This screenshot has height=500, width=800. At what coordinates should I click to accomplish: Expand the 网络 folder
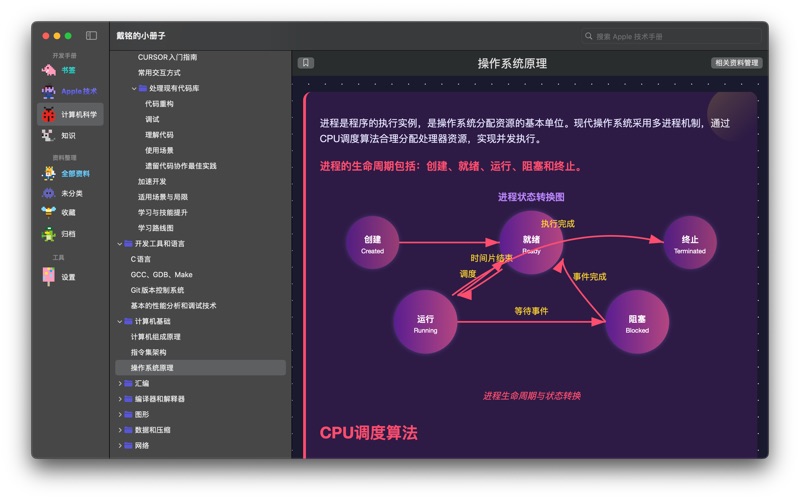tap(120, 445)
